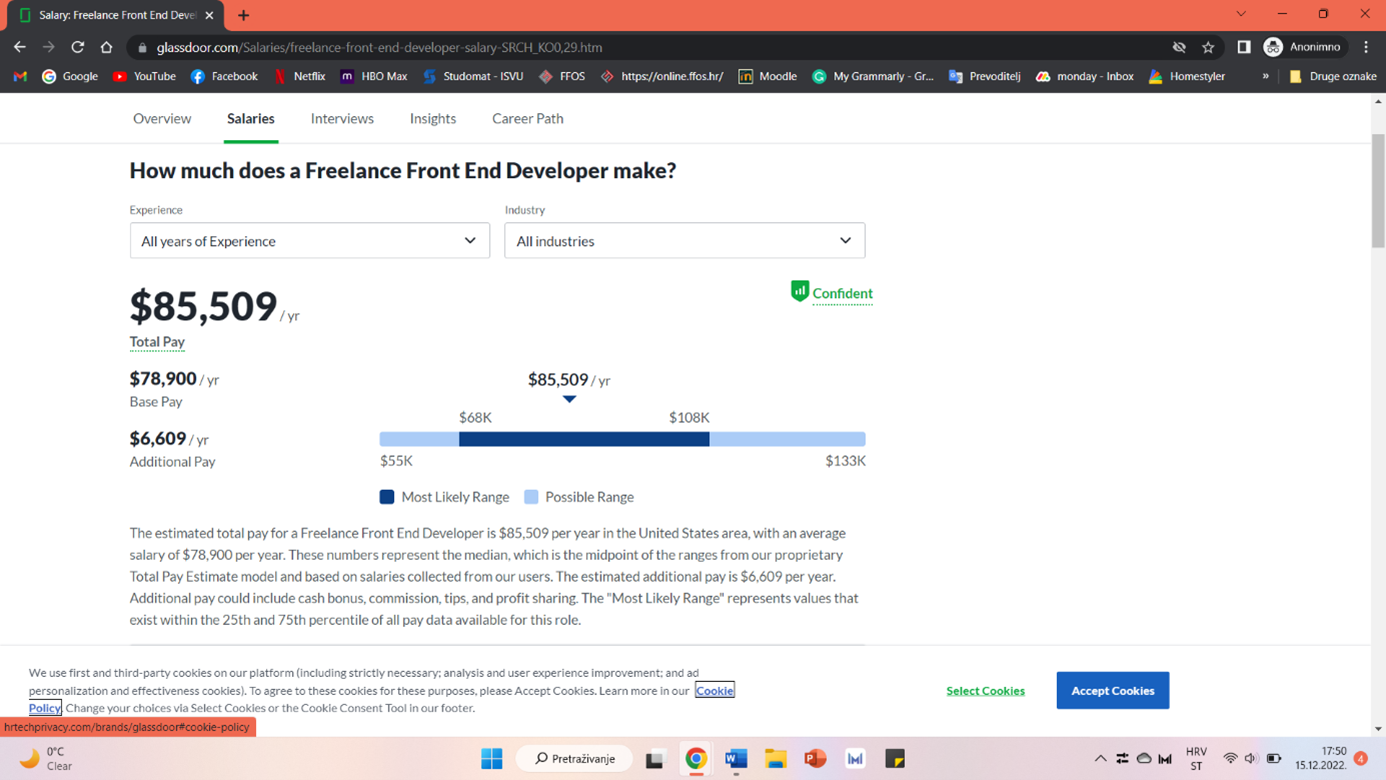Open the Task View taskbar icon
Screen dimensions: 1386x780
655,759
